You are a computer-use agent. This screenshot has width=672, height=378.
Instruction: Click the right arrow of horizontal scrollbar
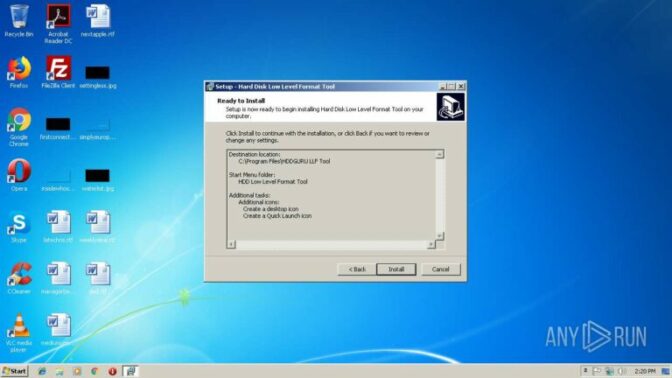click(431, 244)
